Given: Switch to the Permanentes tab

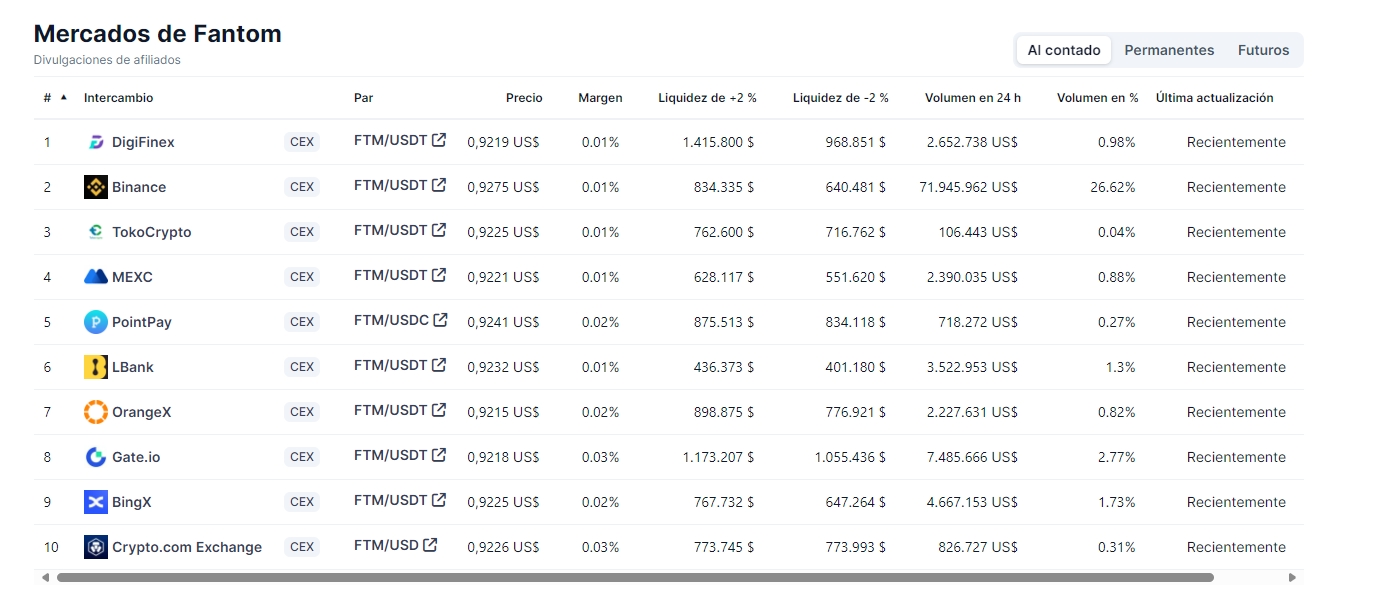Looking at the screenshot, I should pyautogui.click(x=1169, y=50).
